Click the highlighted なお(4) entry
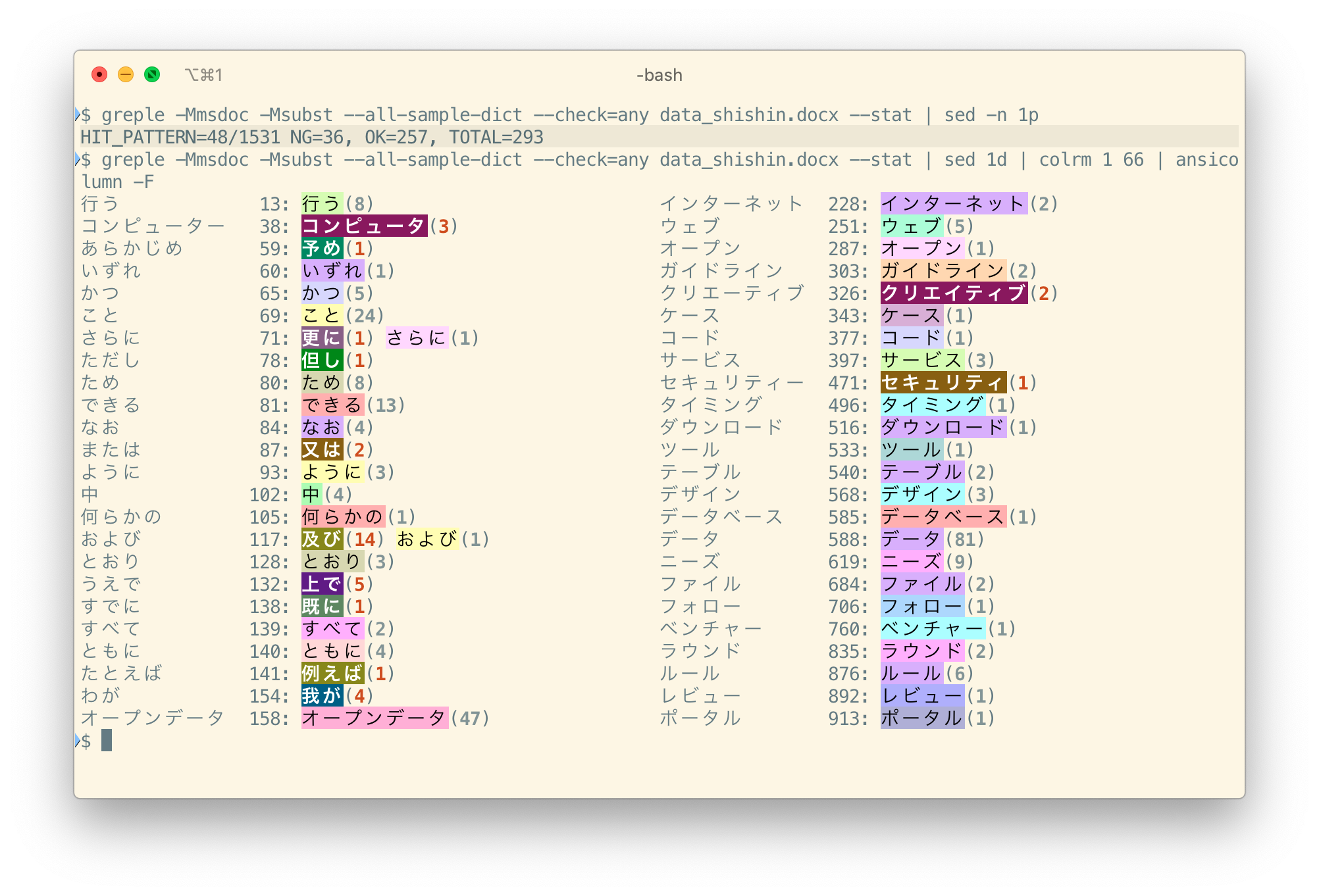The width and height of the screenshot is (1319, 896). pos(322,428)
